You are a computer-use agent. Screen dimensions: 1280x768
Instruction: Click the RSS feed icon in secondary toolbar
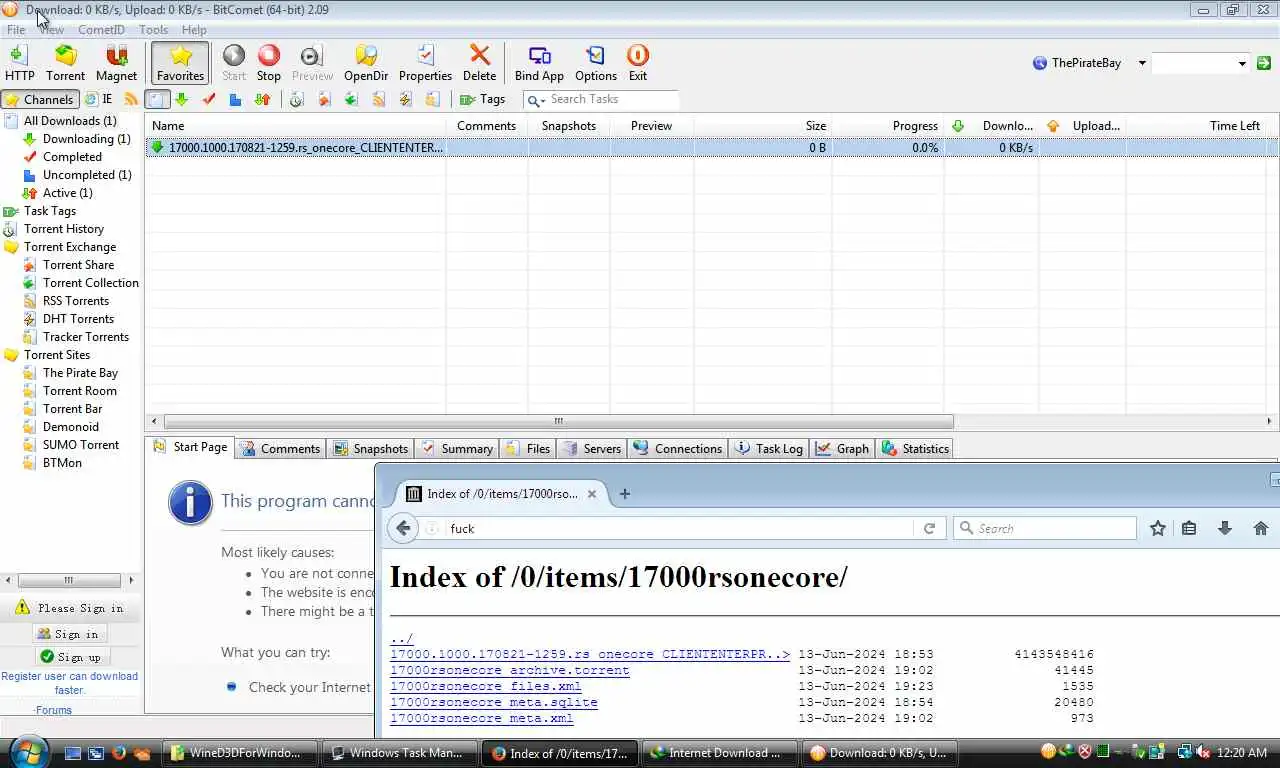point(131,99)
